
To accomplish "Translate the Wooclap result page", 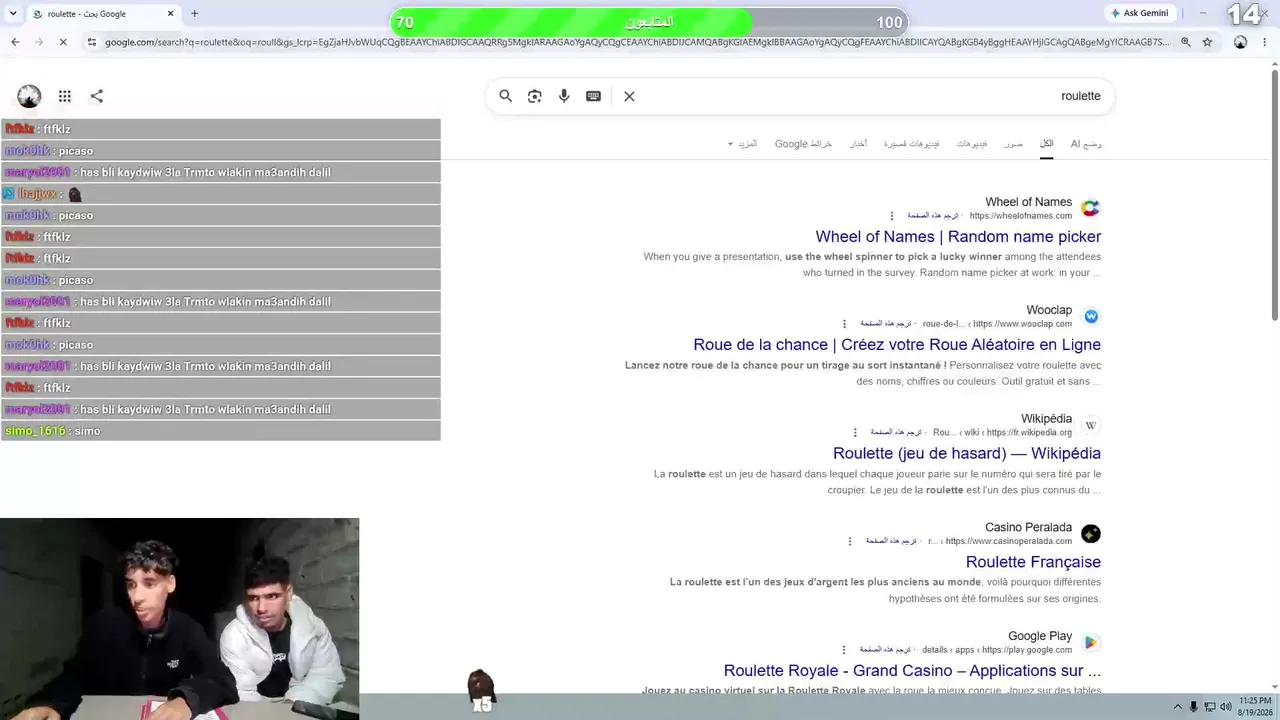I will coord(886,324).
